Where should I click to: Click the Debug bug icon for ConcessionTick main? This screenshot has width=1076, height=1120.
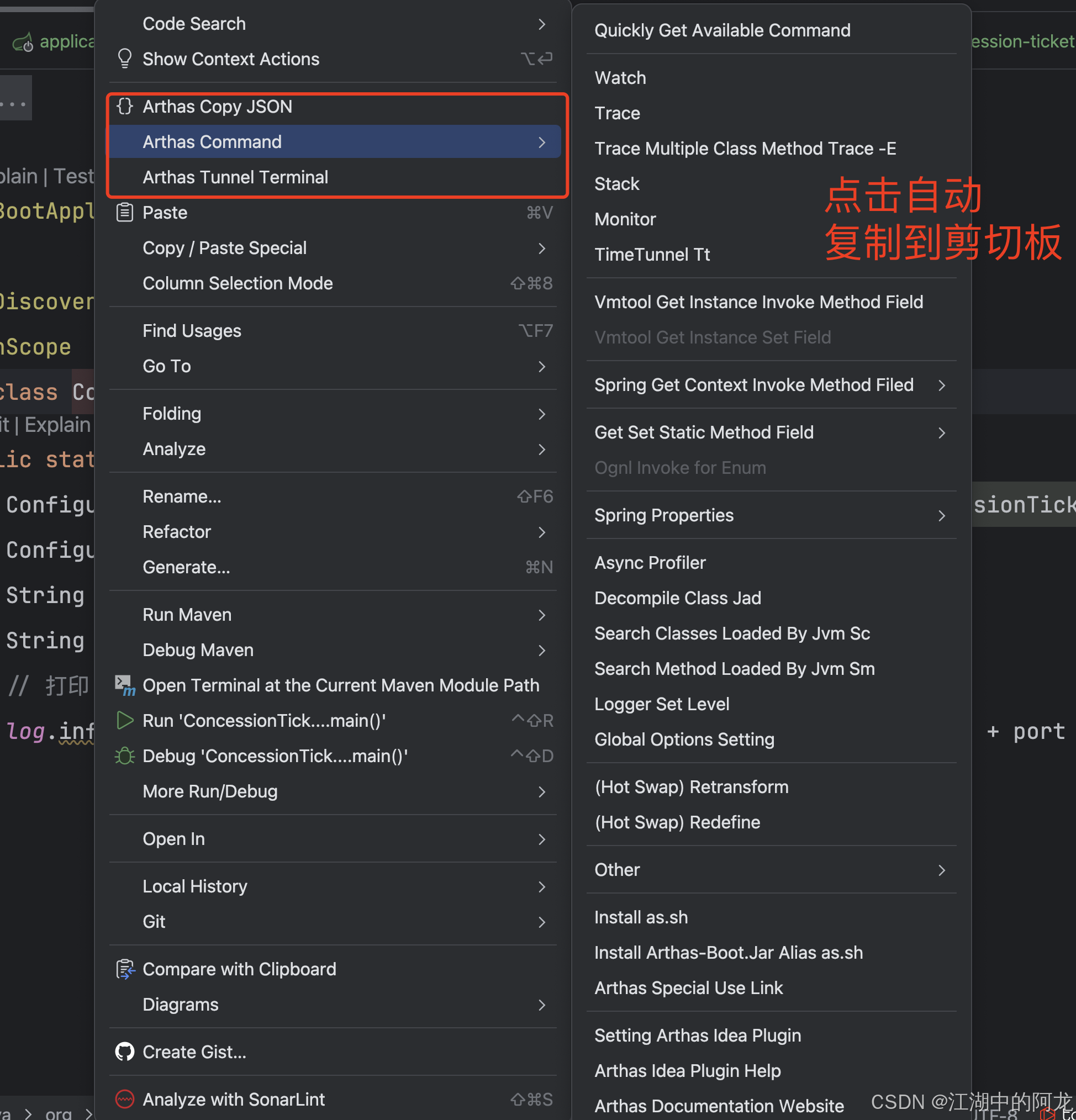(x=125, y=756)
